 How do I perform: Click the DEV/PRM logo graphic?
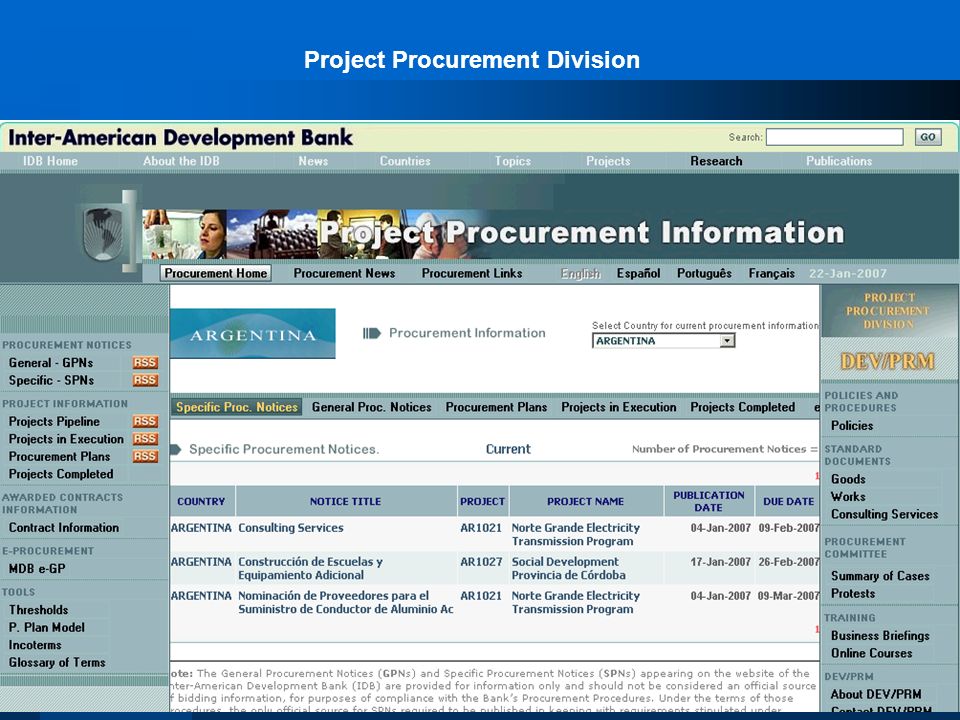pos(888,361)
